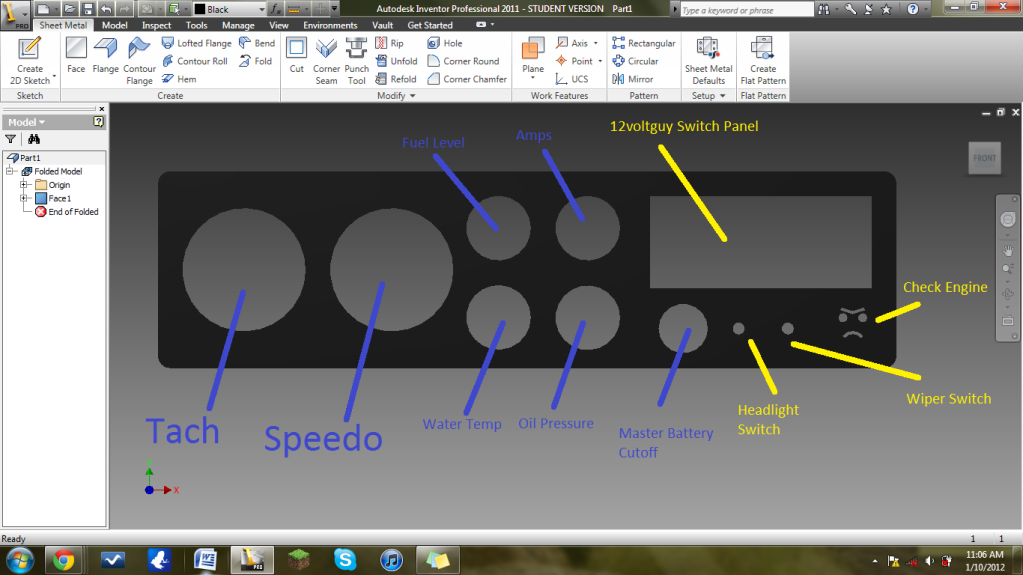Open Sheet Metal Defaults
The image size is (1023, 575).
click(x=709, y=61)
